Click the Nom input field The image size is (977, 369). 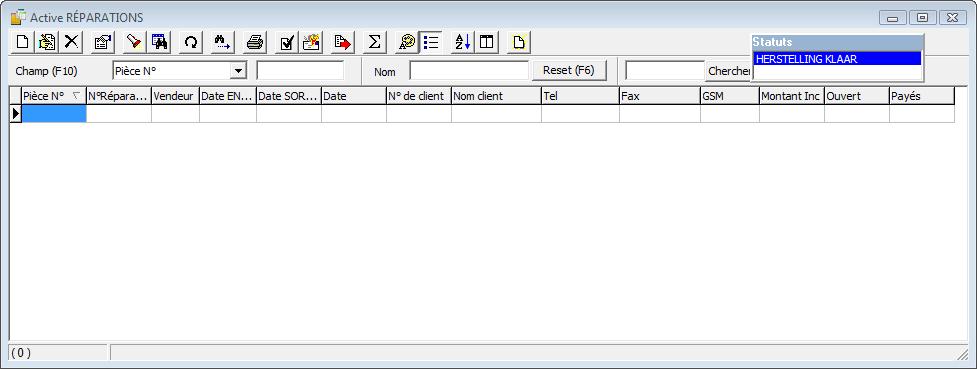469,70
